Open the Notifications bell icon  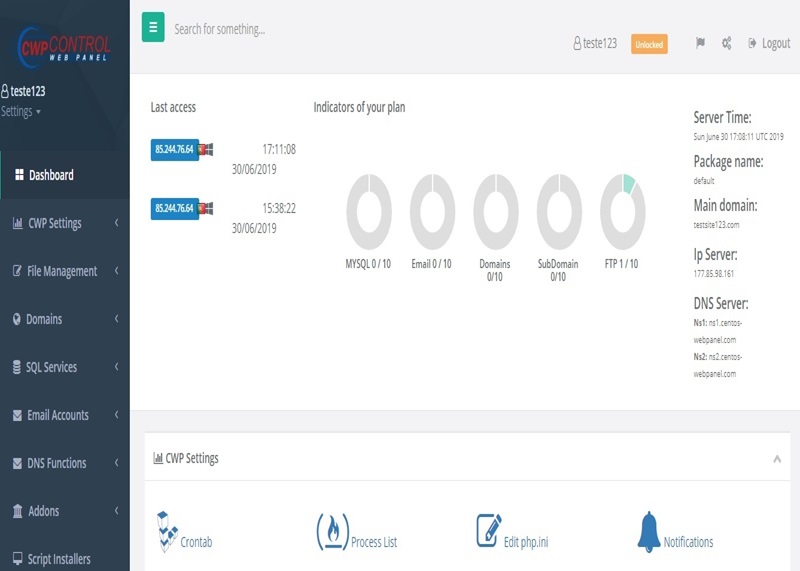[x=649, y=532]
